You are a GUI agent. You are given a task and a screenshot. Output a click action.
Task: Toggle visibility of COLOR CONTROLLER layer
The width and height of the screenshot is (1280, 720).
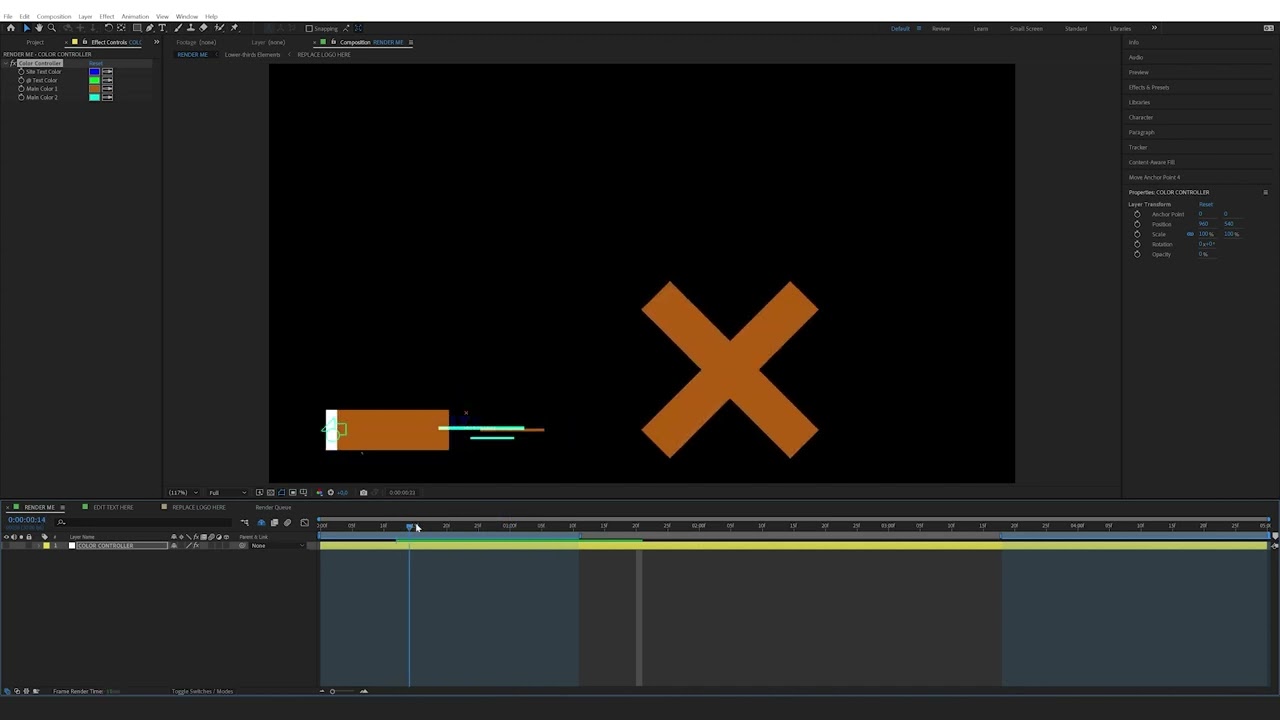click(6, 545)
